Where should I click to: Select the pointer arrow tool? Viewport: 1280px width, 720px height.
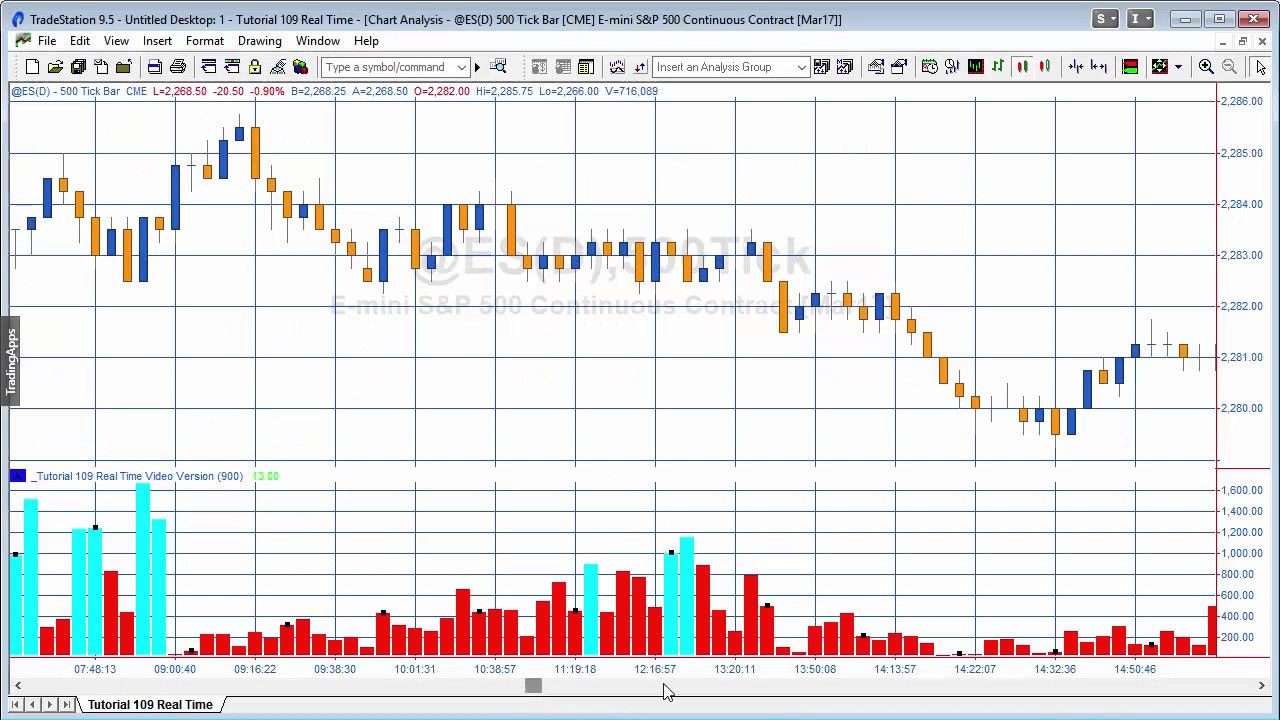[x=1261, y=67]
